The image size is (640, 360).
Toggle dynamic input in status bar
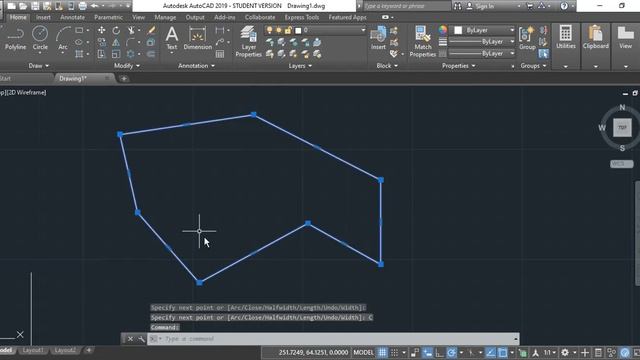(x=427, y=352)
